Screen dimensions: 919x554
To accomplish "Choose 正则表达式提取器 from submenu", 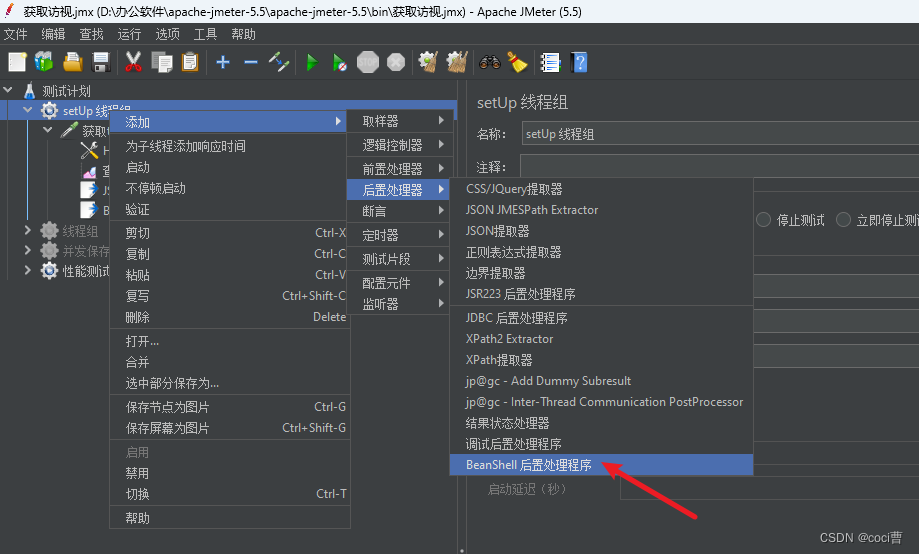I will point(601,252).
